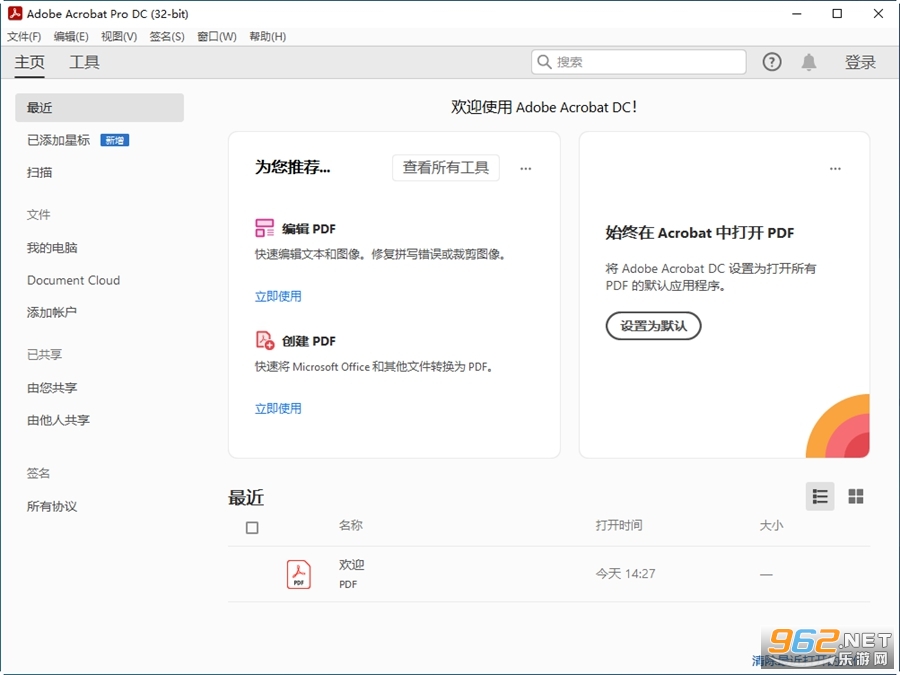
Task: Tick the select-all checkbox in recent list
Action: coord(252,527)
